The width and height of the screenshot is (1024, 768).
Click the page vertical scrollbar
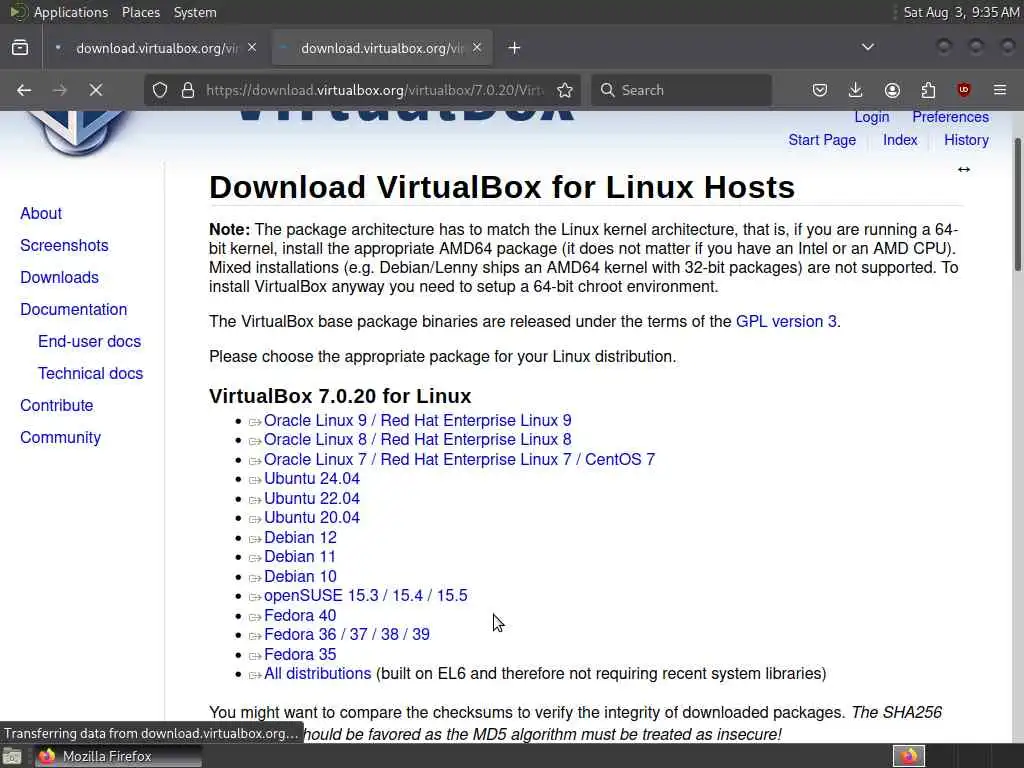1018,204
